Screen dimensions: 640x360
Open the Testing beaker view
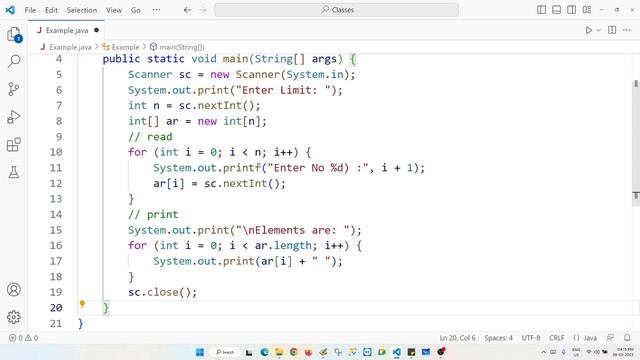tap(13, 172)
